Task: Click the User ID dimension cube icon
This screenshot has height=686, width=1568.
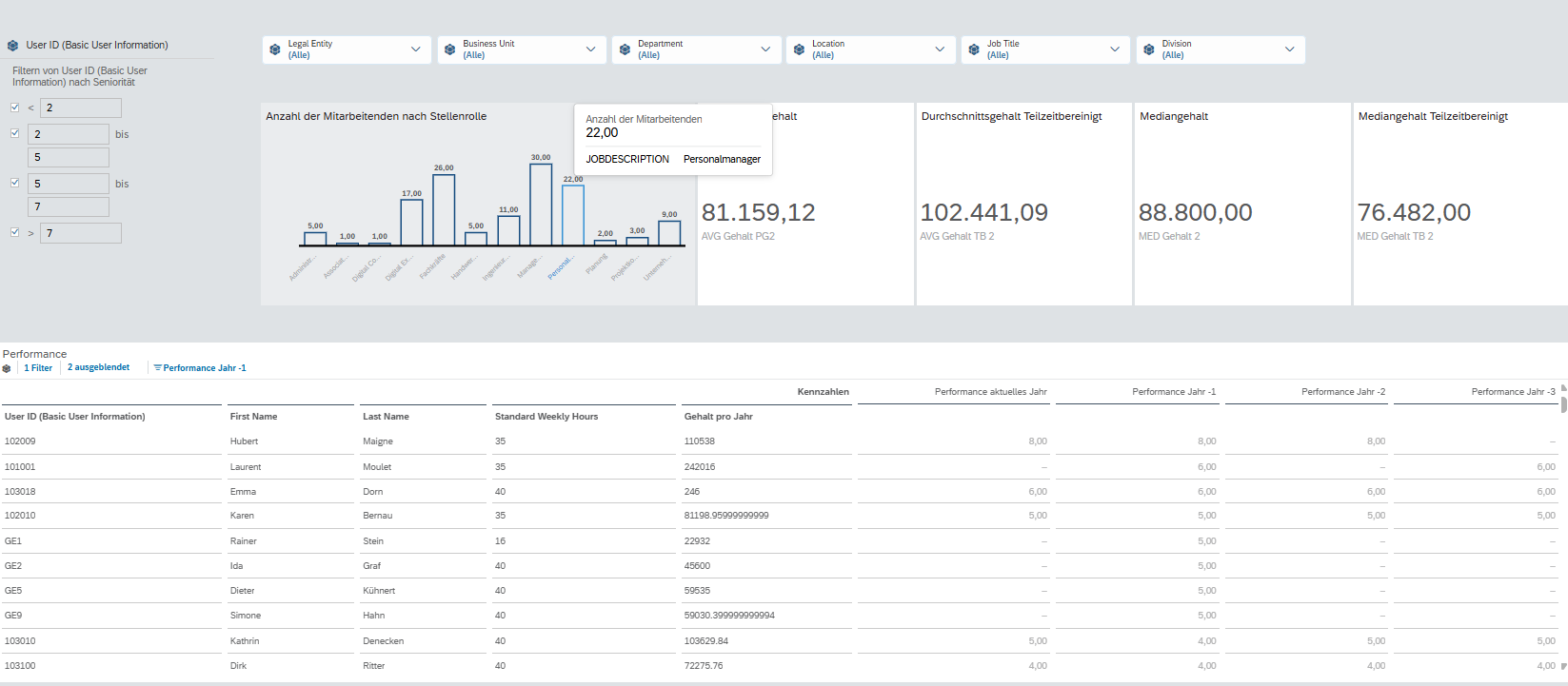Action: (x=12, y=46)
